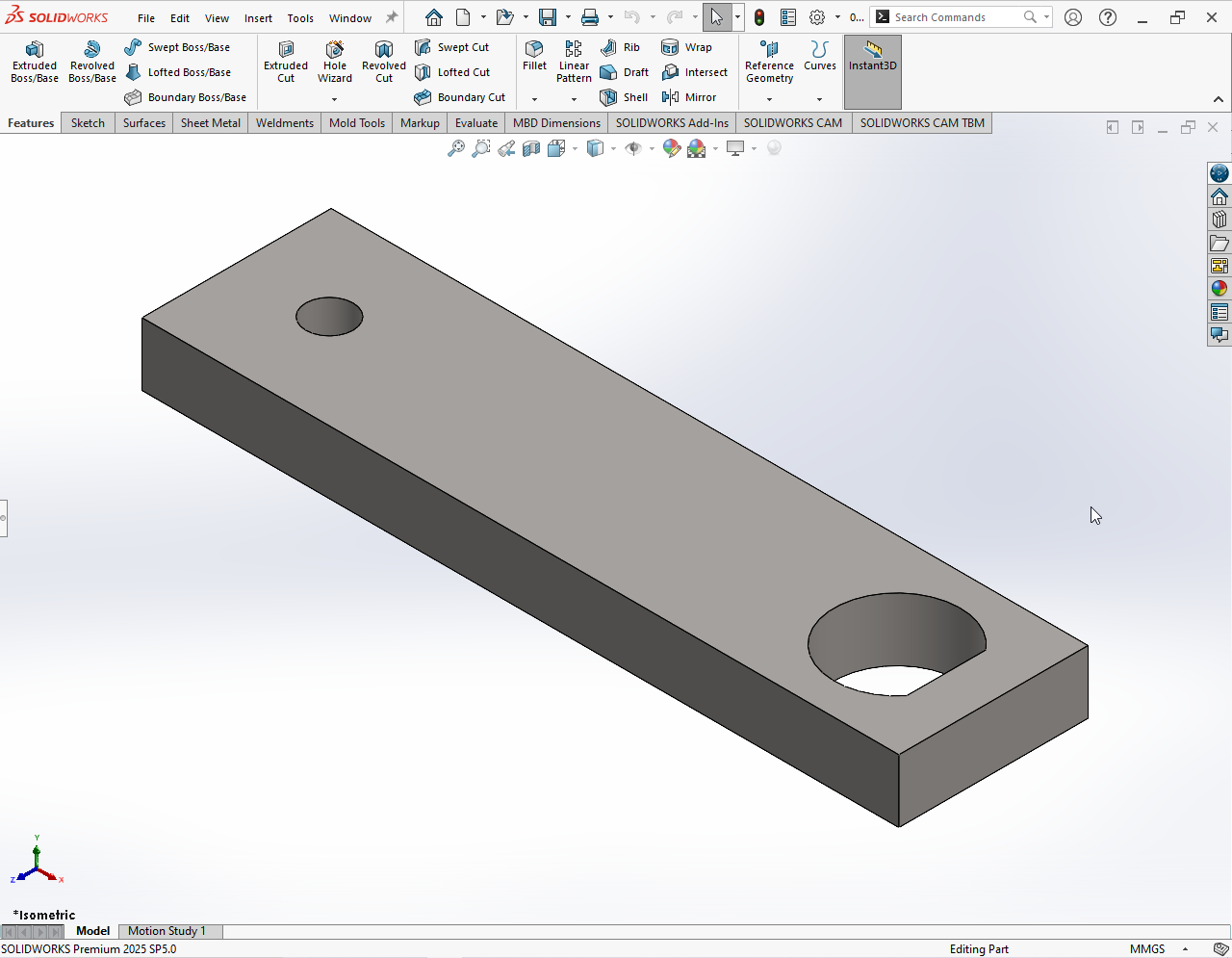Apply the Shell feature

[624, 97]
